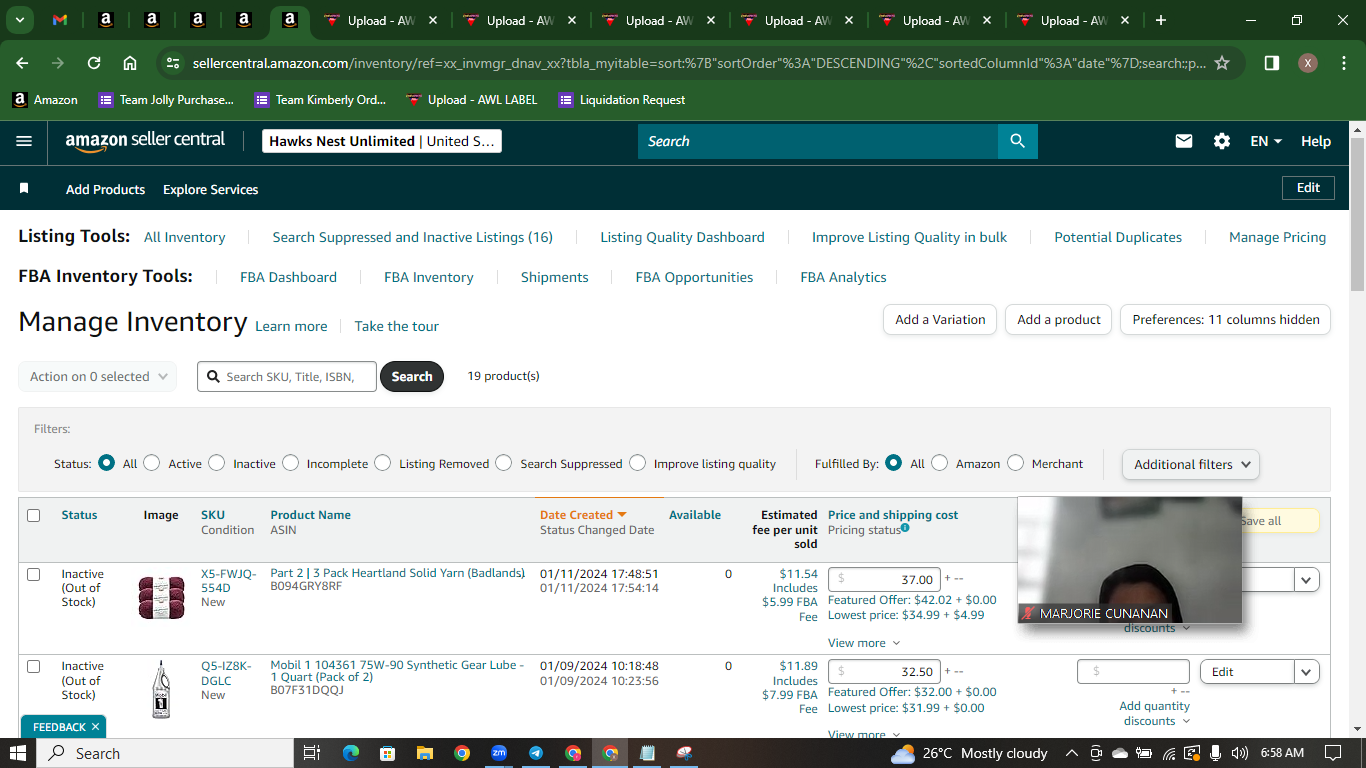Open the Team Jolly Purchase bookmark
This screenshot has width=1366, height=768.
click(x=166, y=100)
